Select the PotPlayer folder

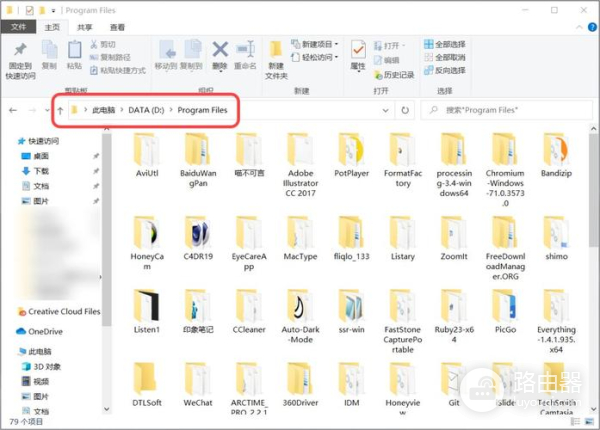coord(351,155)
